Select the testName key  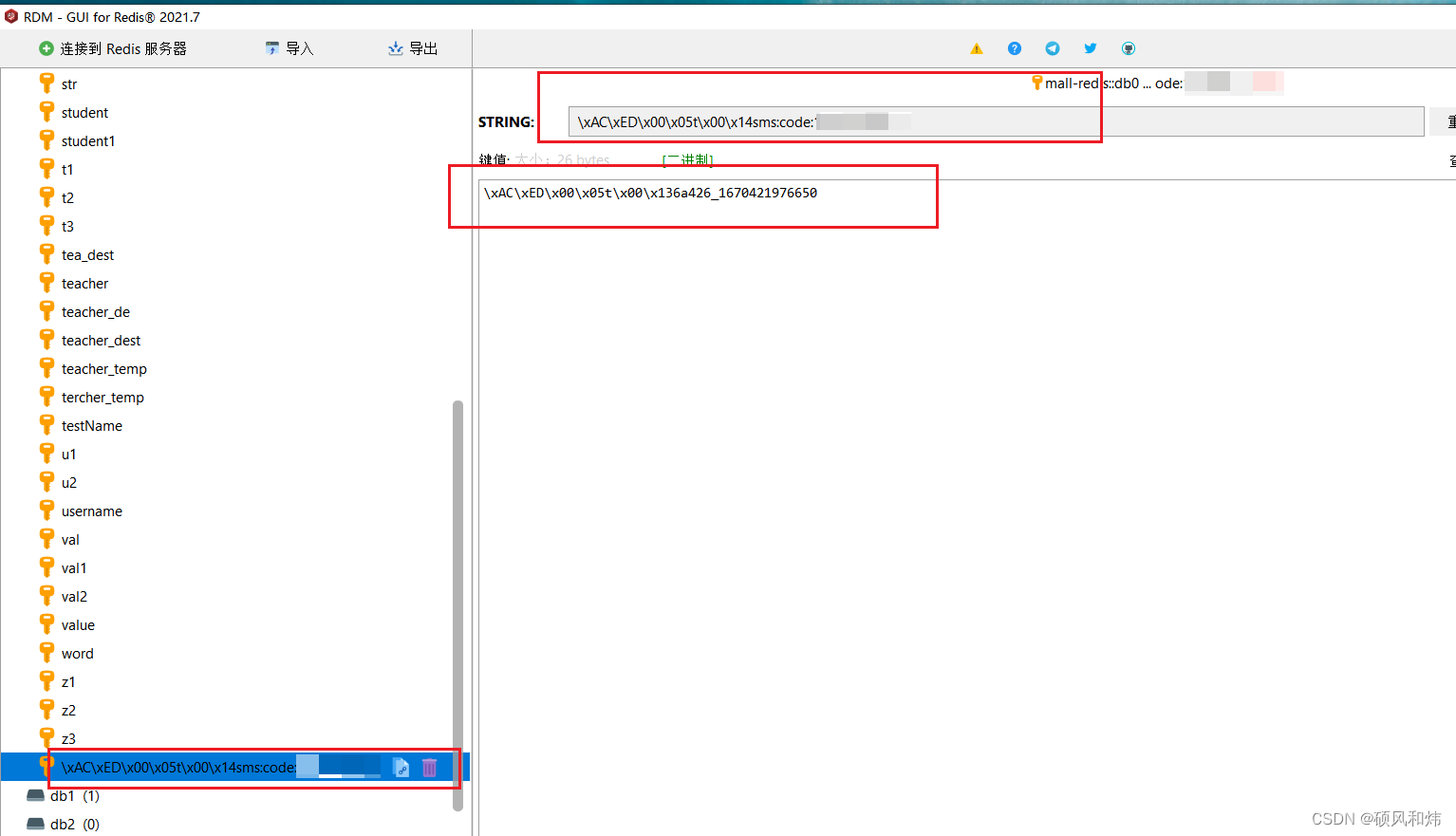(x=92, y=426)
